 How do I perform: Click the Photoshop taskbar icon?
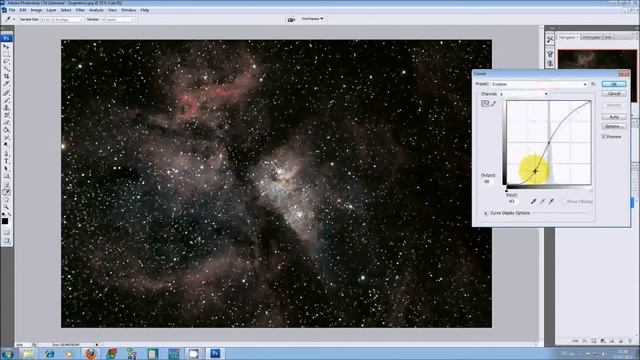pos(215,353)
